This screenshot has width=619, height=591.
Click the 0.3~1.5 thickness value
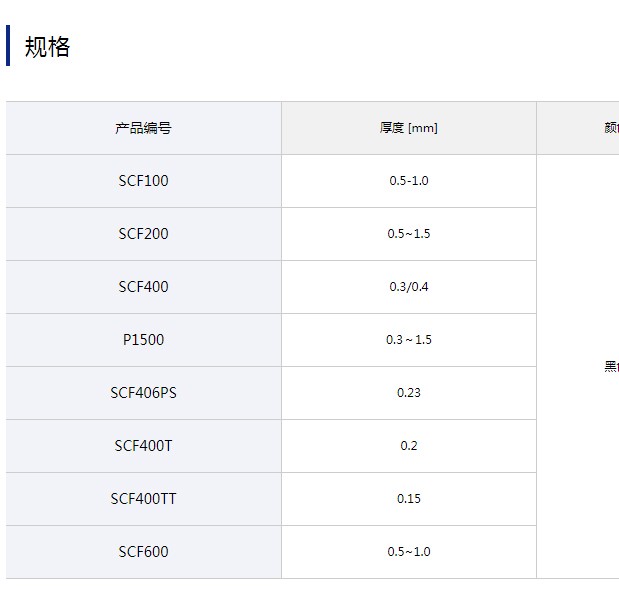coord(408,340)
